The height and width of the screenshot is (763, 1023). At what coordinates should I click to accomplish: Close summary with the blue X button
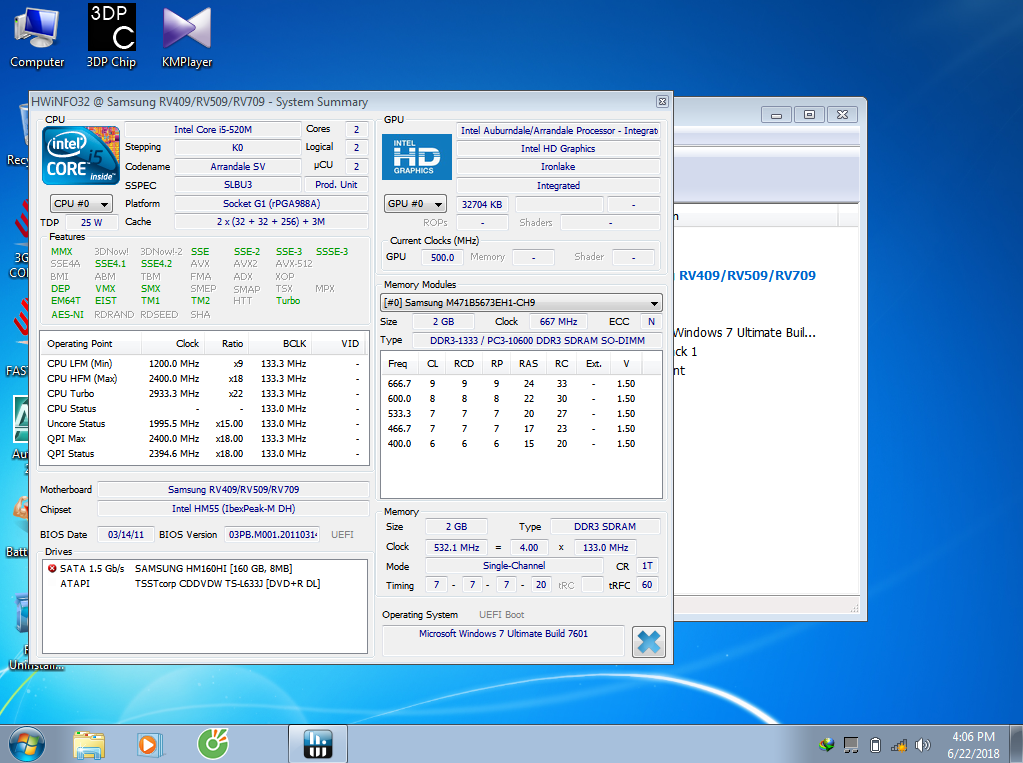(x=649, y=641)
